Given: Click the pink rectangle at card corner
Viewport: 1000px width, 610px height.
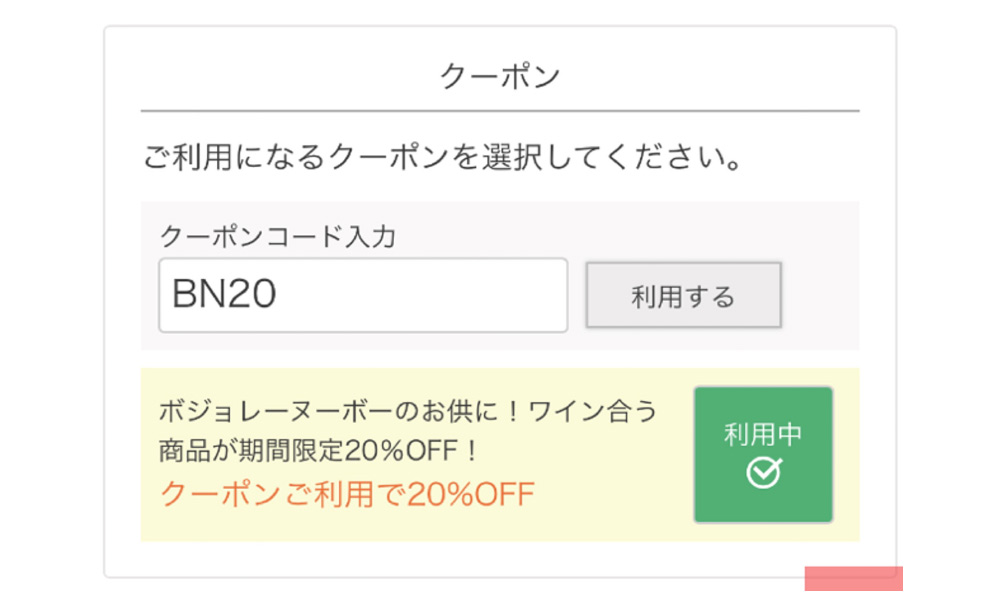Looking at the screenshot, I should [x=853, y=578].
